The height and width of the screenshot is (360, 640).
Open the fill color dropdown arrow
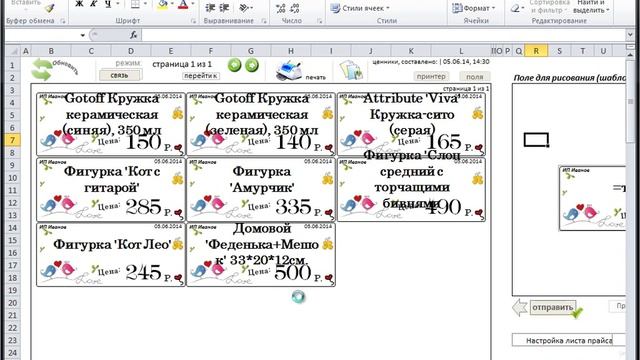(x=172, y=4)
